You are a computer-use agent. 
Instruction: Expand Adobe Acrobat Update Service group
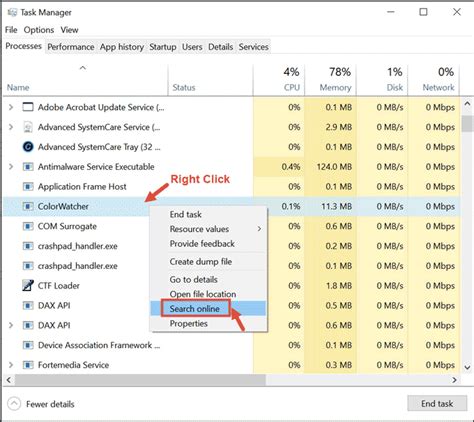coord(11,107)
